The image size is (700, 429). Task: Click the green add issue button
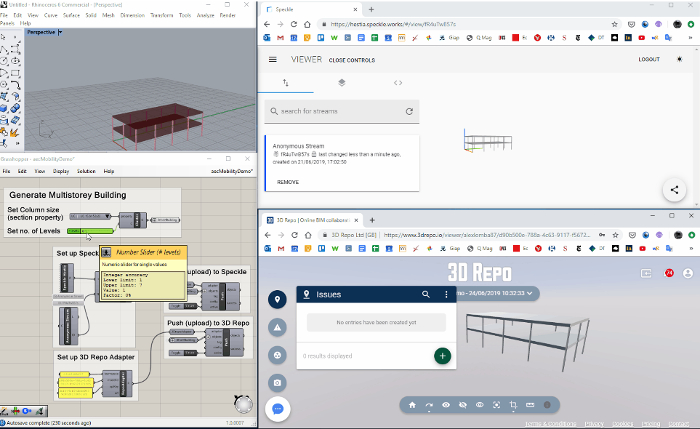[443, 355]
